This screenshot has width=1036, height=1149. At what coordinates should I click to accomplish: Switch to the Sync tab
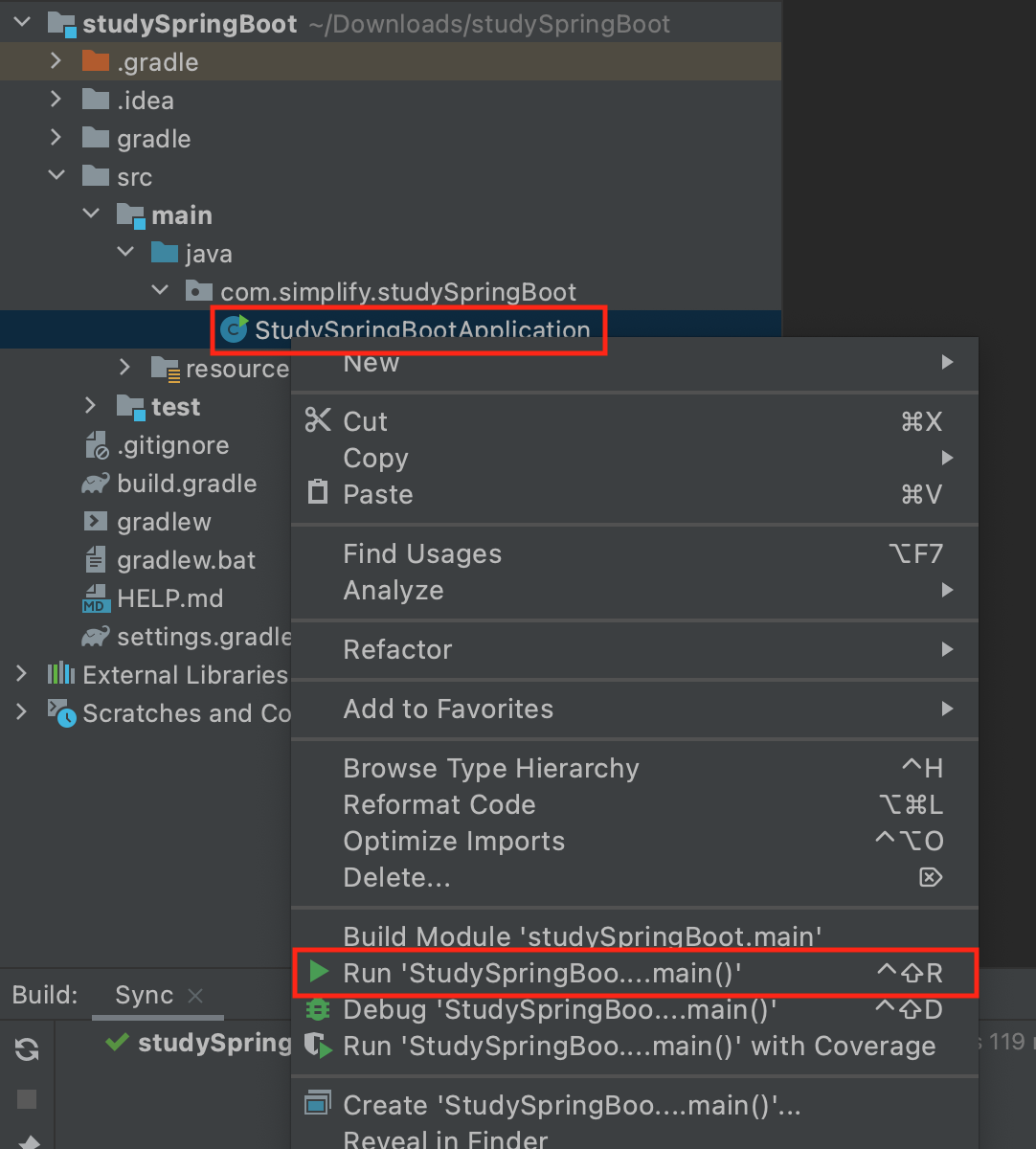pyautogui.click(x=144, y=996)
